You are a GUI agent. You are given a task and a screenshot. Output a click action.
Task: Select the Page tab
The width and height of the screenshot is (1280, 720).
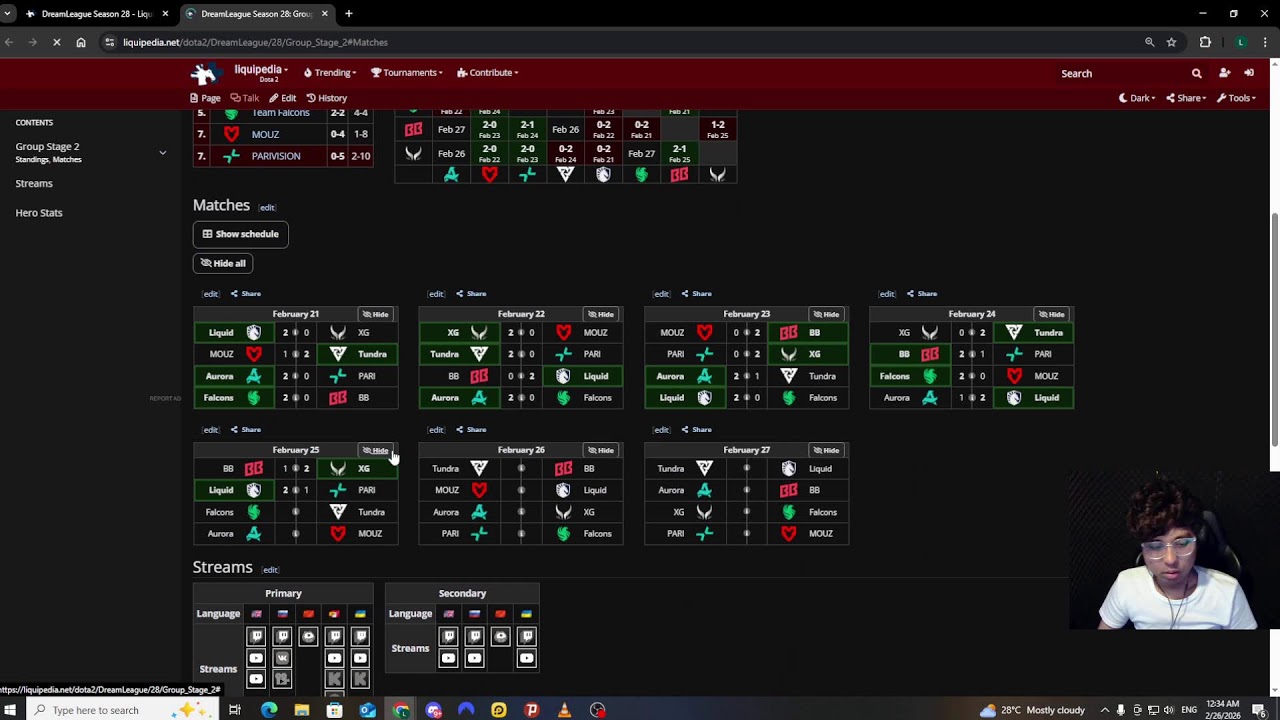tap(205, 98)
